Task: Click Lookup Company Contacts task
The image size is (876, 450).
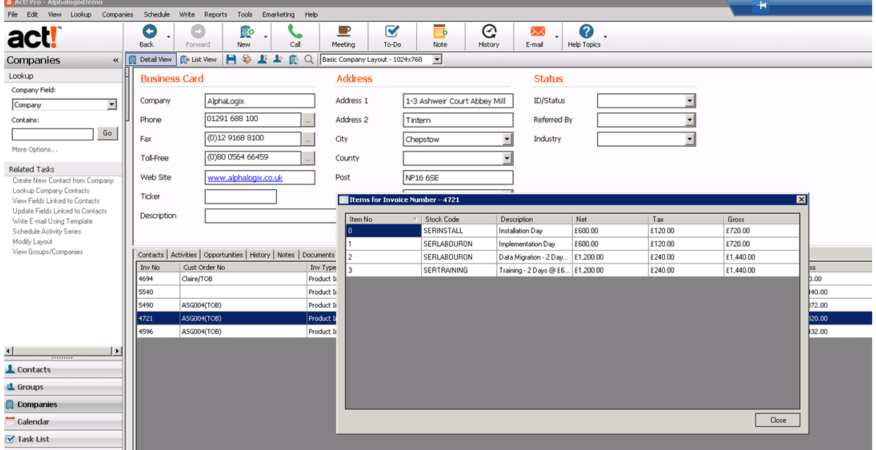Action: [x=51, y=191]
